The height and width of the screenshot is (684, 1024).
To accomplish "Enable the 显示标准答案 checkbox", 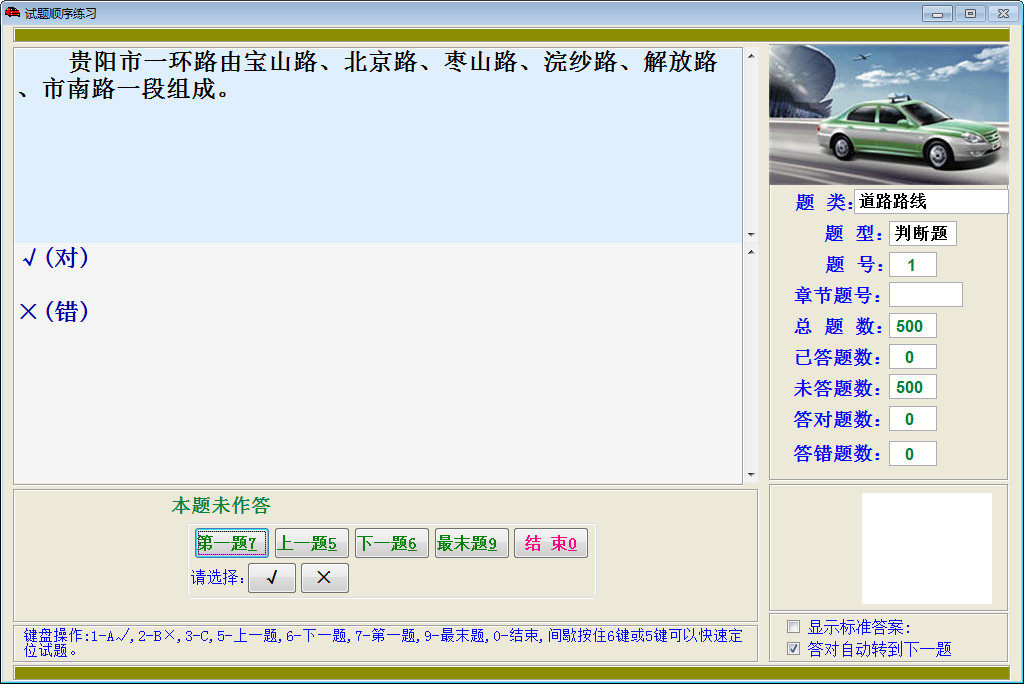I will [793, 627].
